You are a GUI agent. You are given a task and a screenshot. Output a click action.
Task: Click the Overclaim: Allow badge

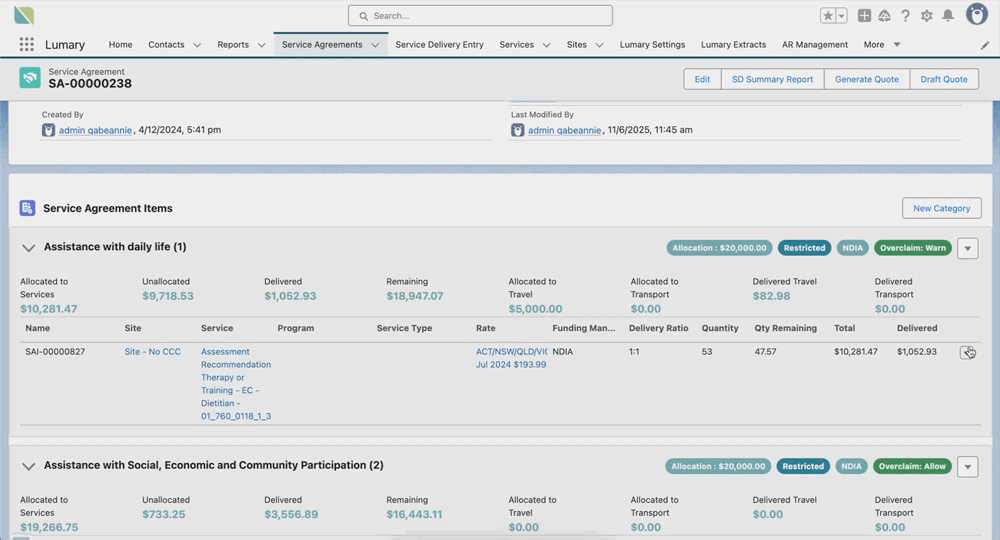coord(912,466)
